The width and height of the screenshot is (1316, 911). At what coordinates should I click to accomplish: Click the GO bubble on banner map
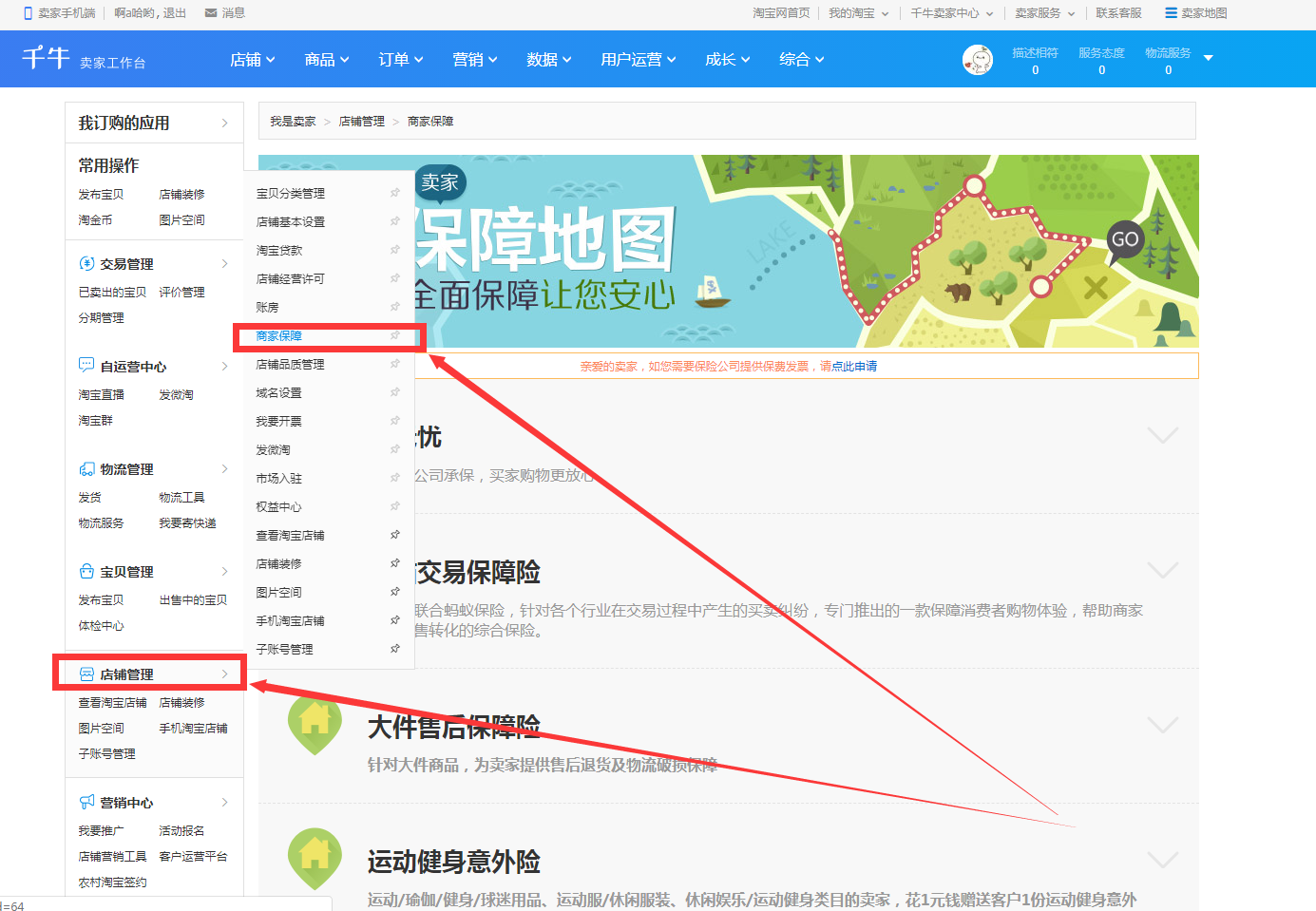(x=1125, y=240)
